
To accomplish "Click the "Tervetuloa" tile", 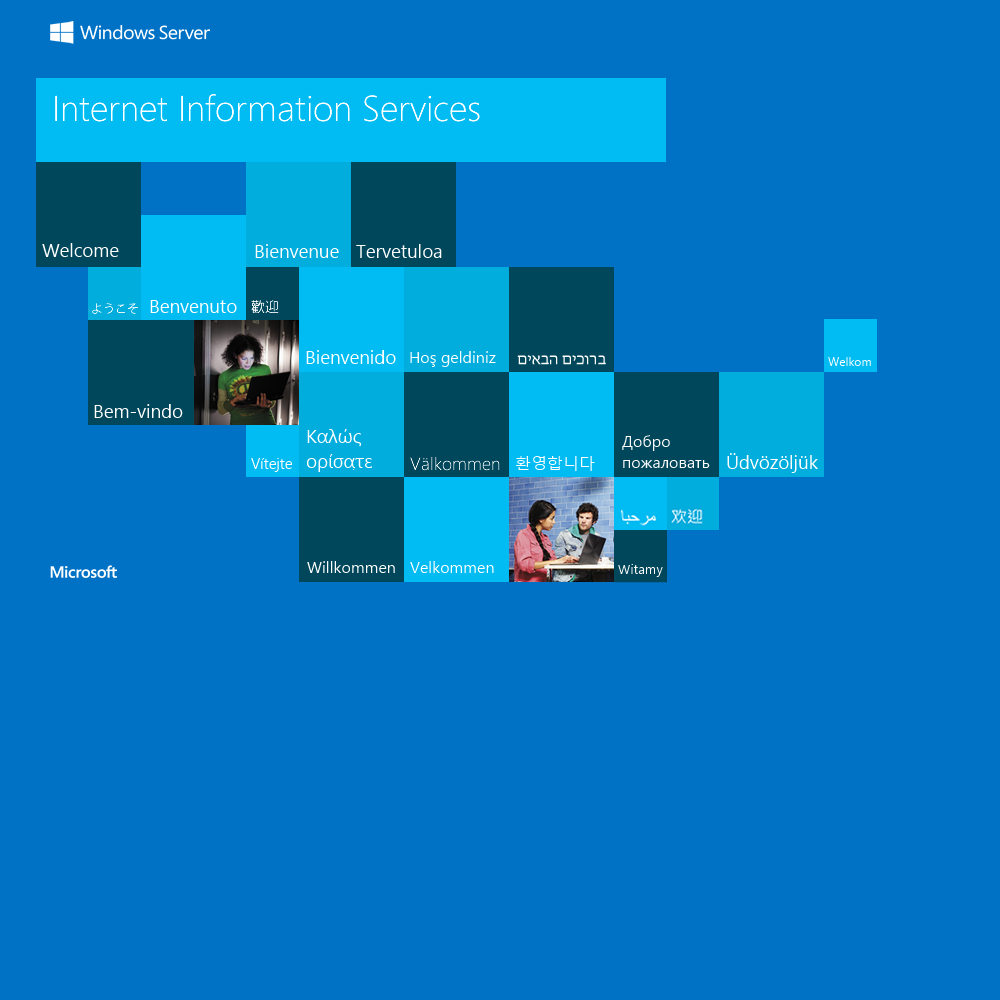I will (x=403, y=214).
